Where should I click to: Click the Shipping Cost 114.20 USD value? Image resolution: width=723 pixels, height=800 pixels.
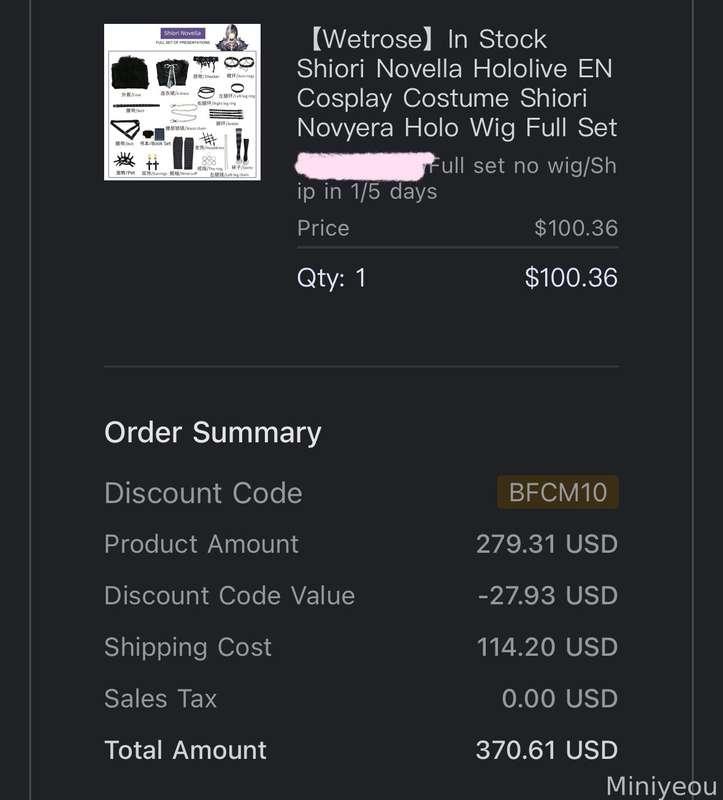click(x=547, y=647)
